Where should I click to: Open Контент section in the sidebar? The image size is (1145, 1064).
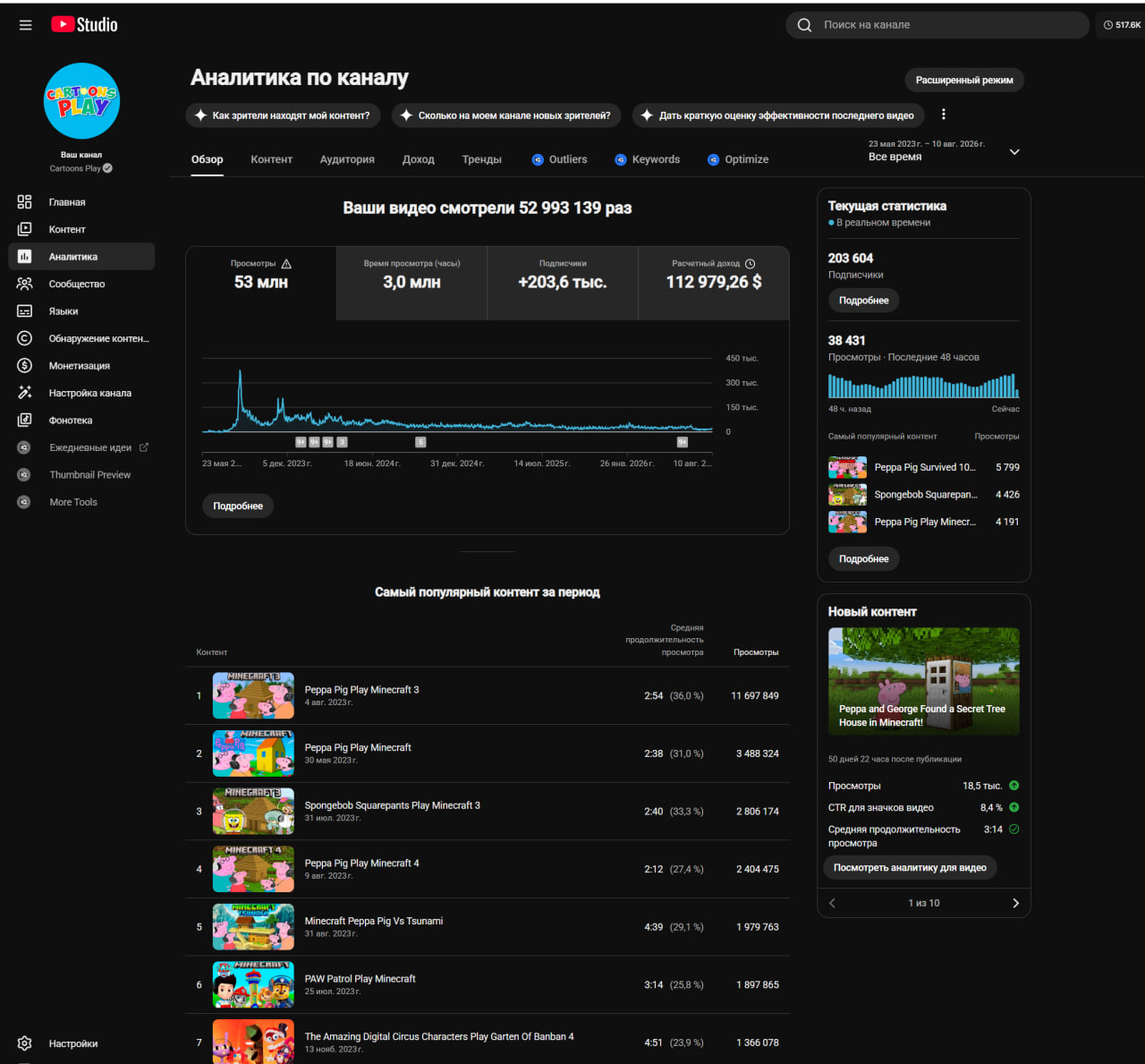[x=81, y=229]
